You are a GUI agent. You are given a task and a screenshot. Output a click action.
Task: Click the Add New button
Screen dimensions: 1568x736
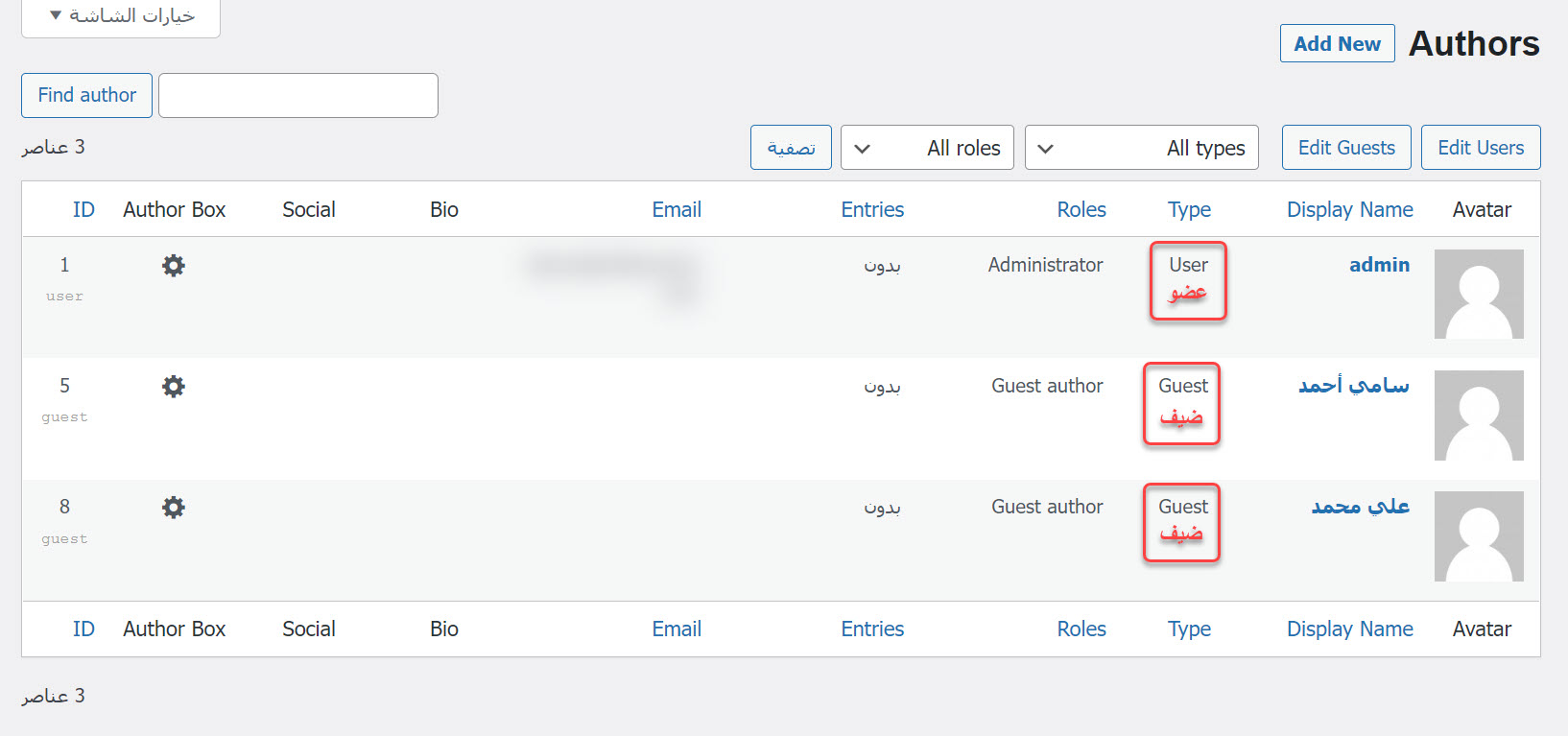[x=1337, y=44]
